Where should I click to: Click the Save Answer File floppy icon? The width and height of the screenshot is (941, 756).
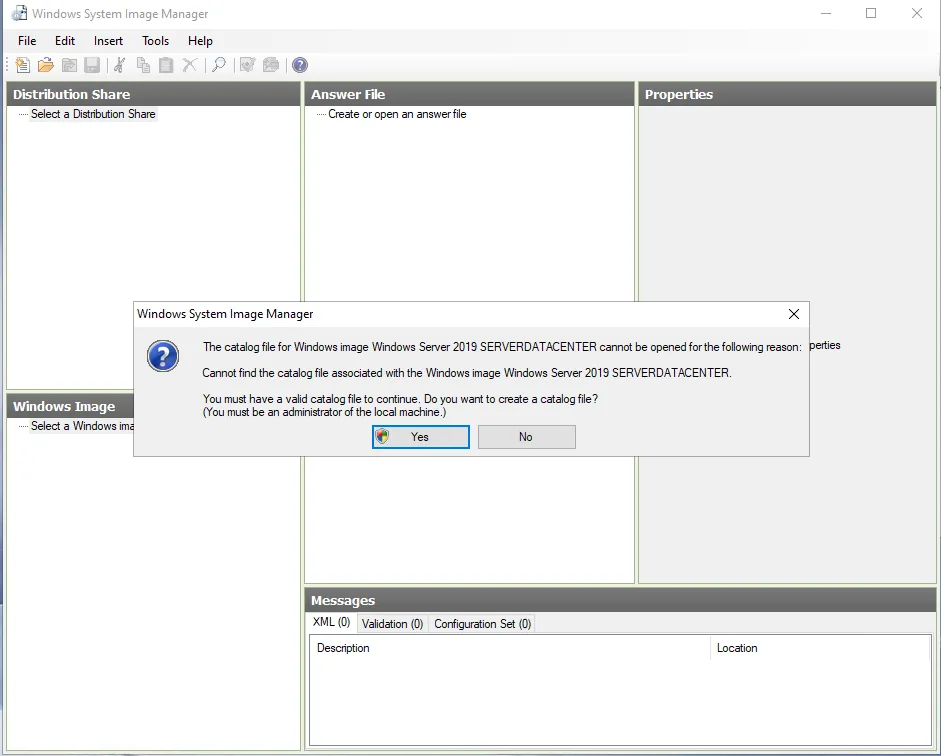[x=92, y=65]
